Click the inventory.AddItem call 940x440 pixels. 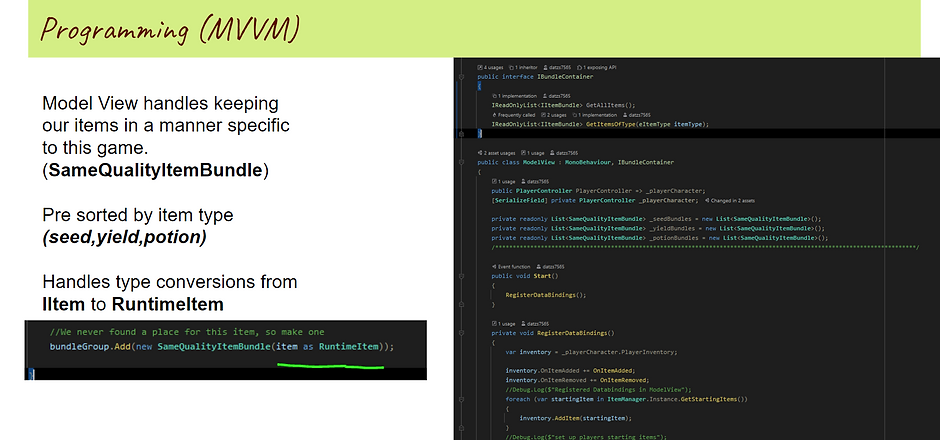click(x=576, y=418)
